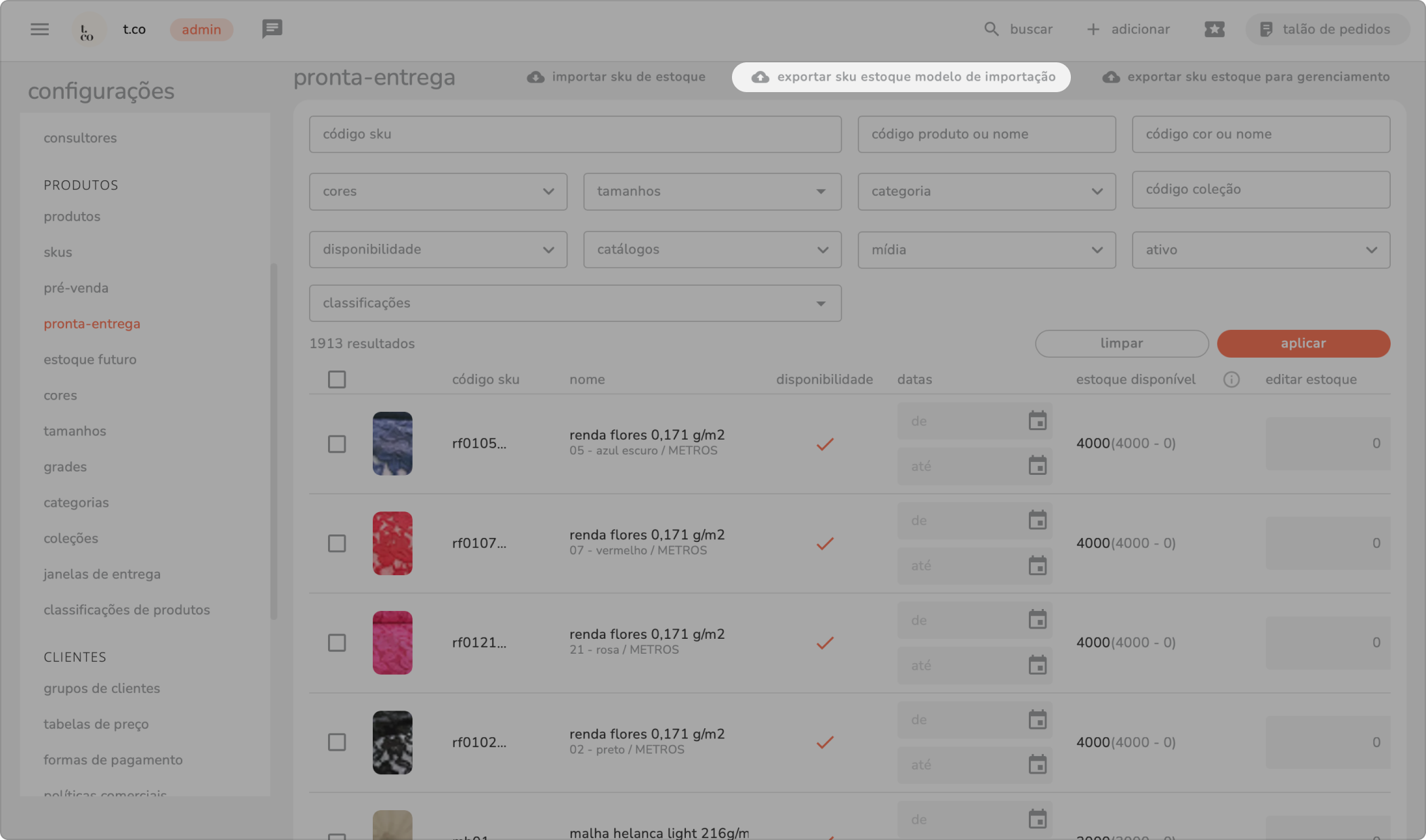Expand the cores dropdown filter
The height and width of the screenshot is (840, 1426).
pyautogui.click(x=438, y=192)
